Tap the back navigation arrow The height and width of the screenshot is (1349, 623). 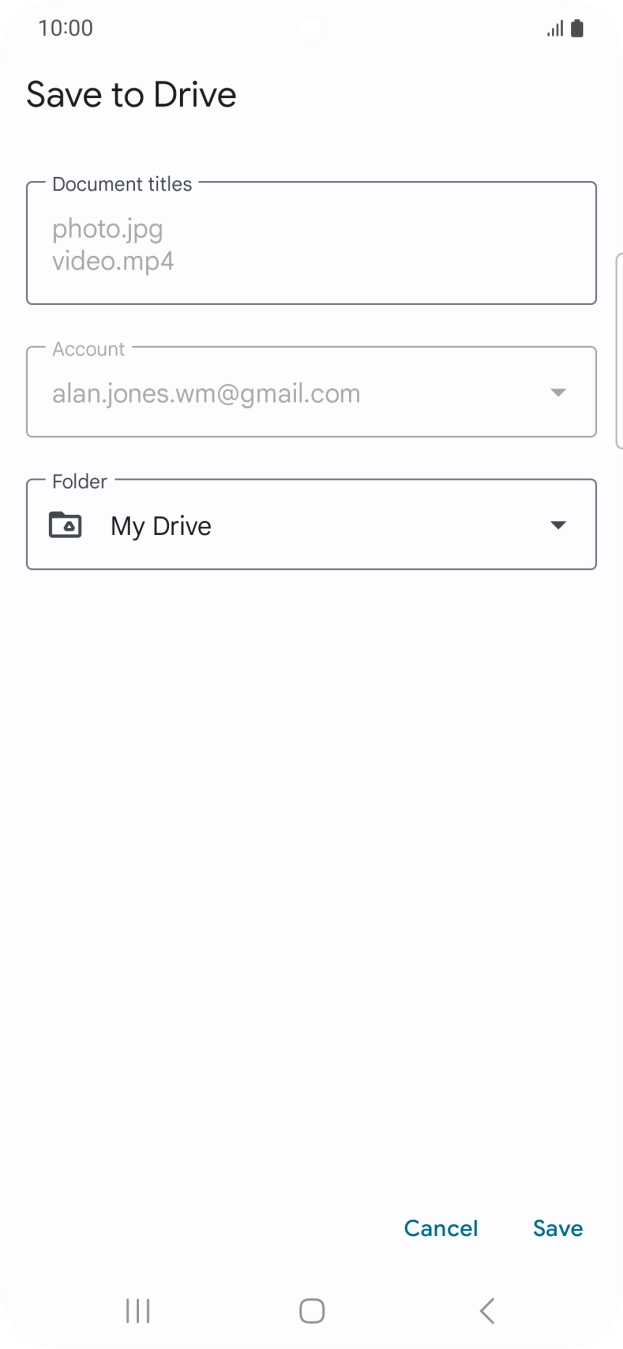coord(487,1311)
